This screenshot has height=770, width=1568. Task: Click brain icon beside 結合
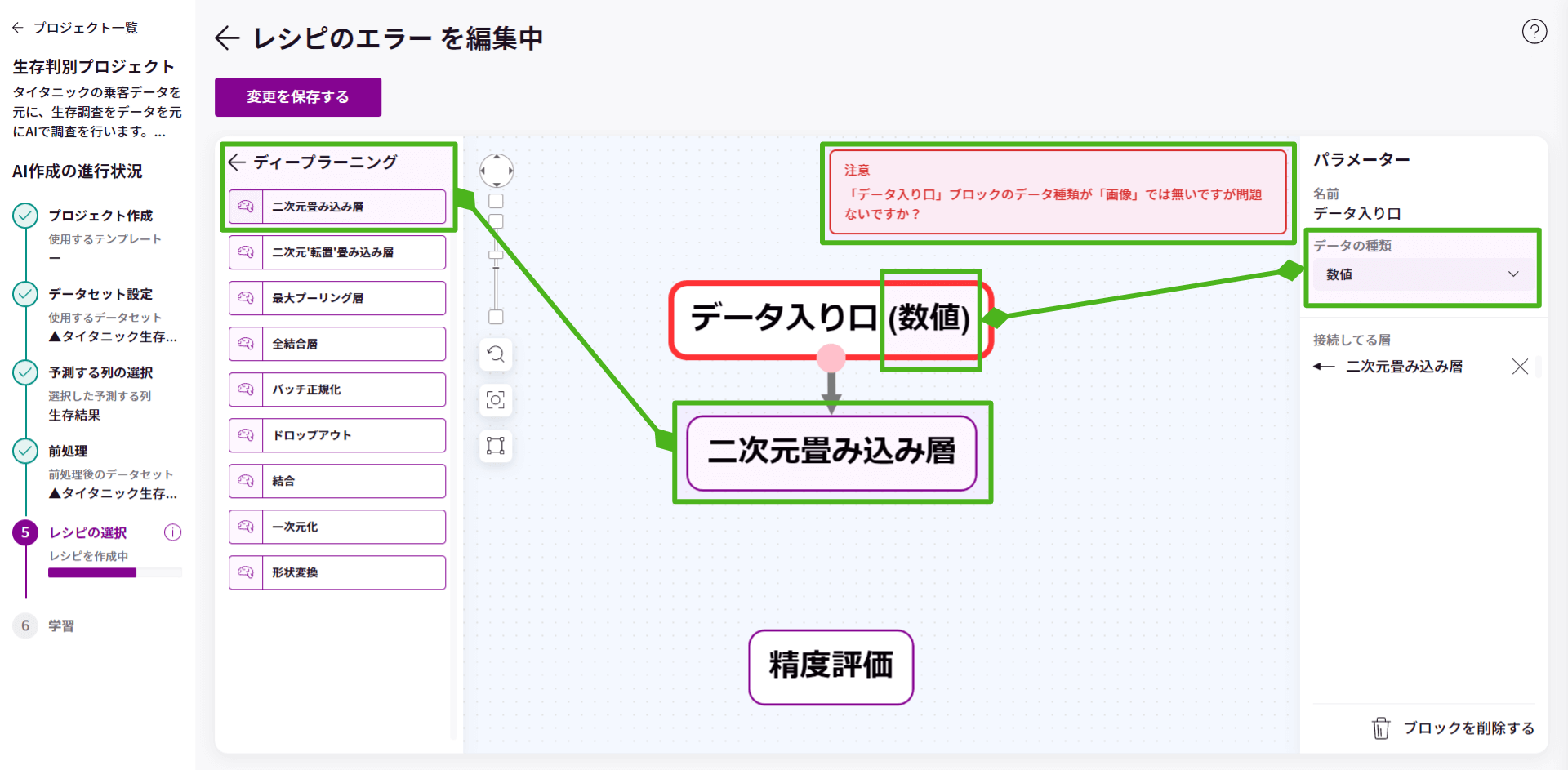(x=246, y=481)
